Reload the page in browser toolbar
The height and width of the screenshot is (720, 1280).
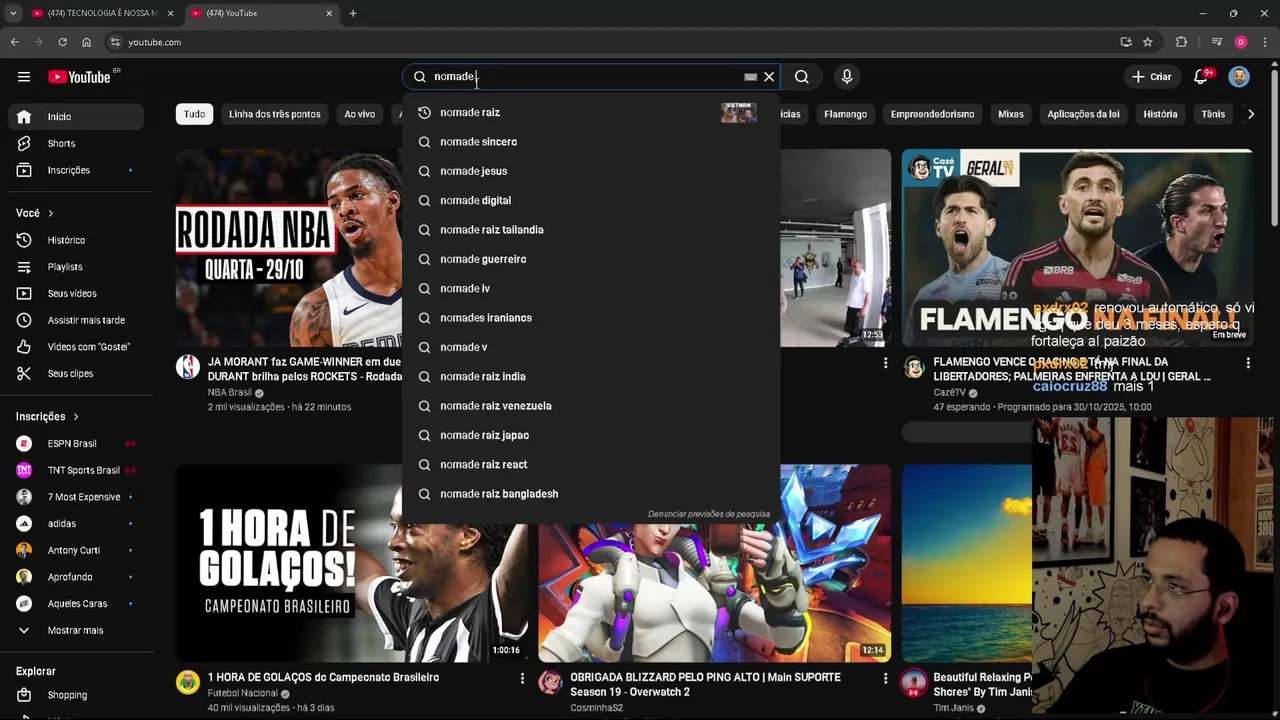click(62, 42)
